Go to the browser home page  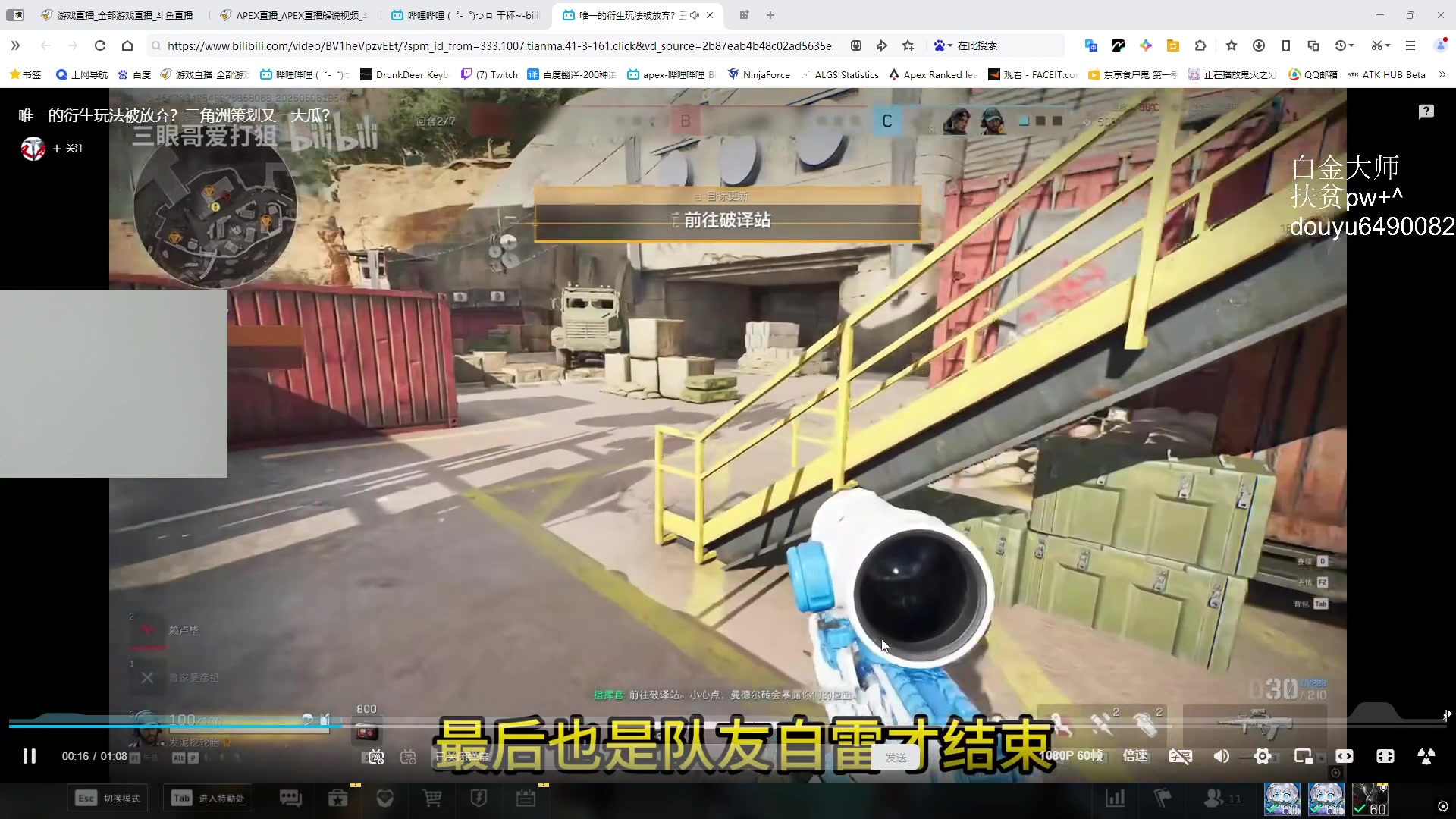pos(127,45)
